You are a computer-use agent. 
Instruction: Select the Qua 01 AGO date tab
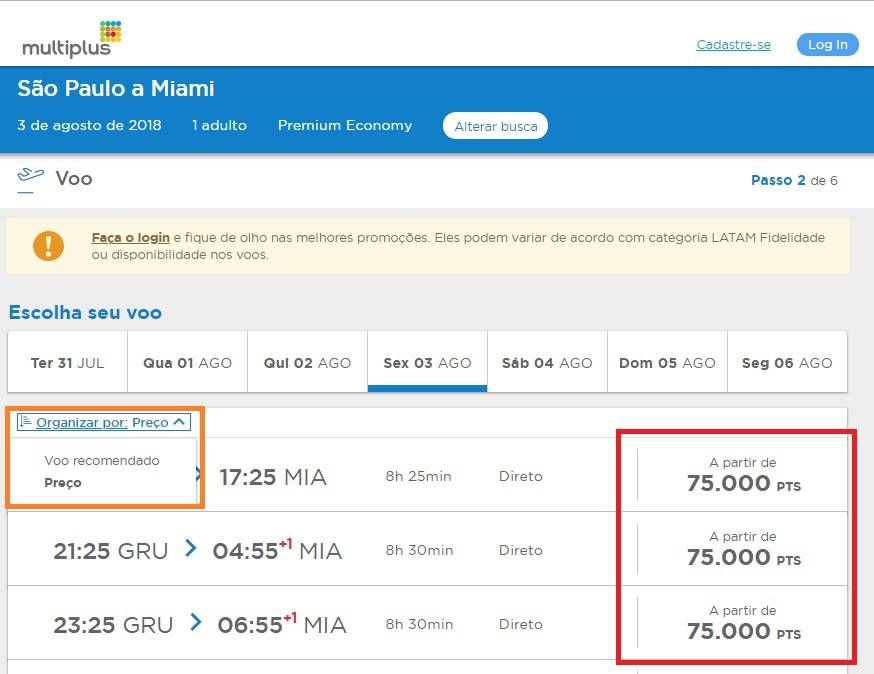tap(187, 362)
